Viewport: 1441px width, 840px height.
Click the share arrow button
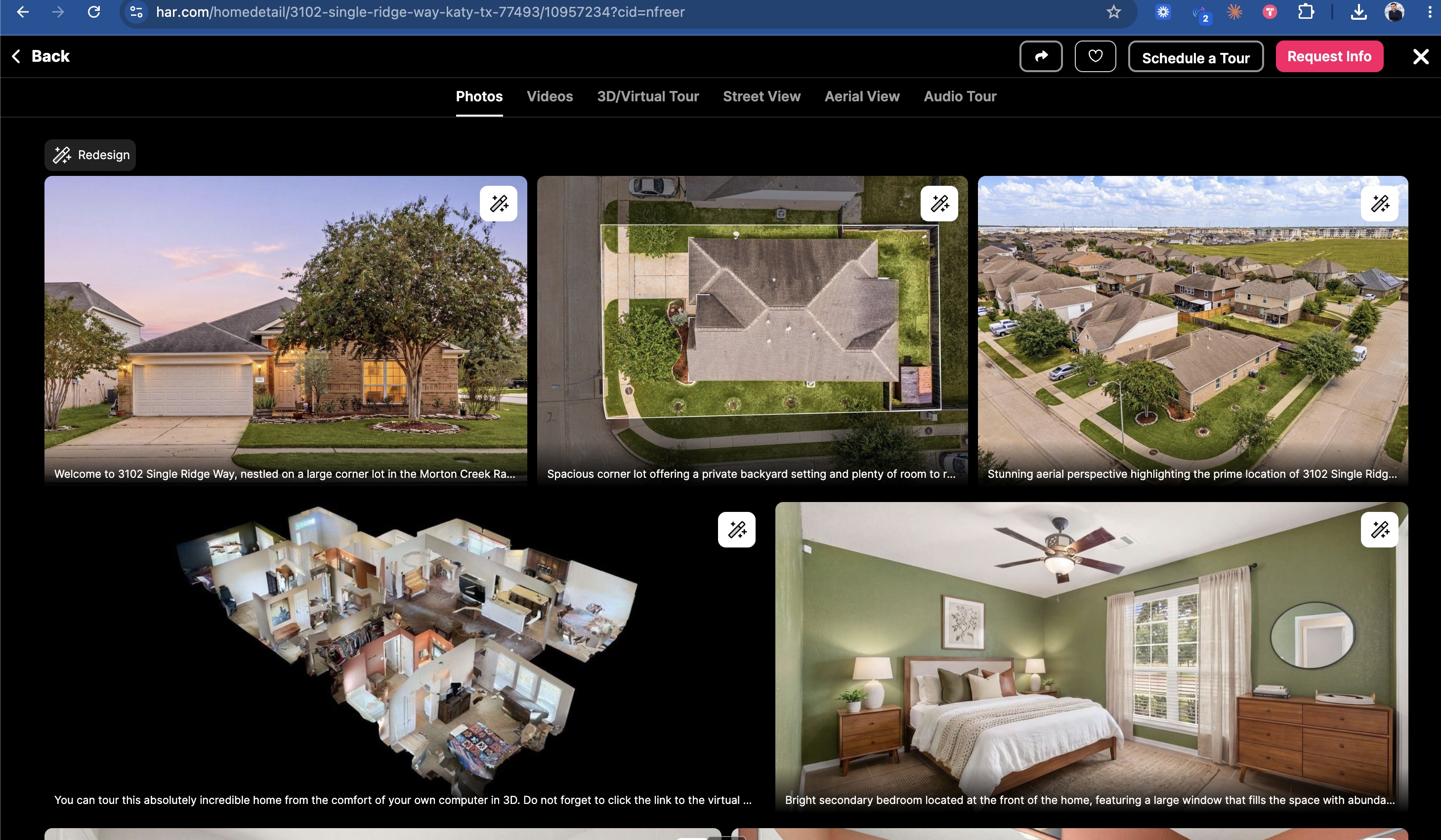[1041, 56]
